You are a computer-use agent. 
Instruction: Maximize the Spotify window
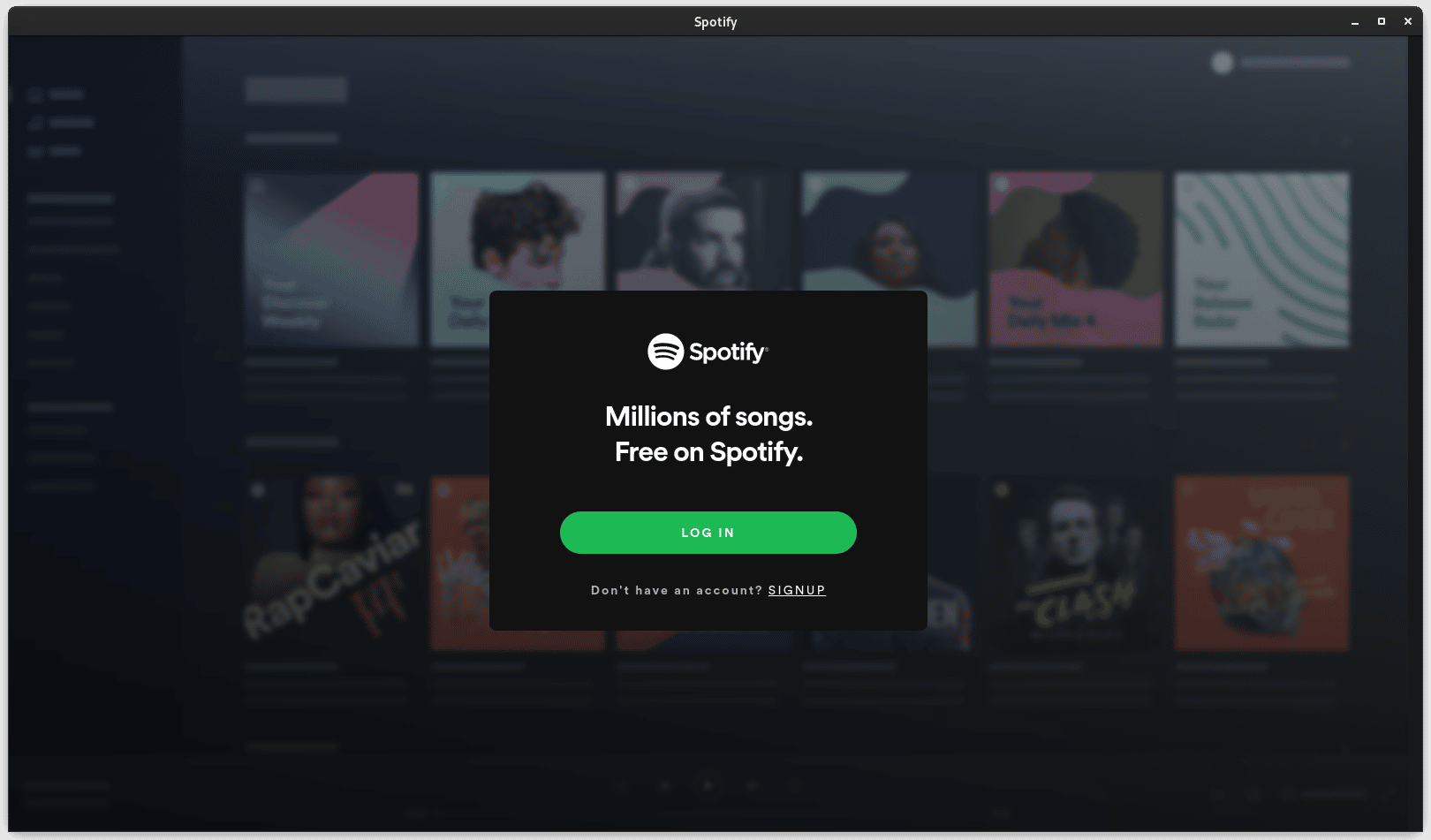click(1381, 22)
